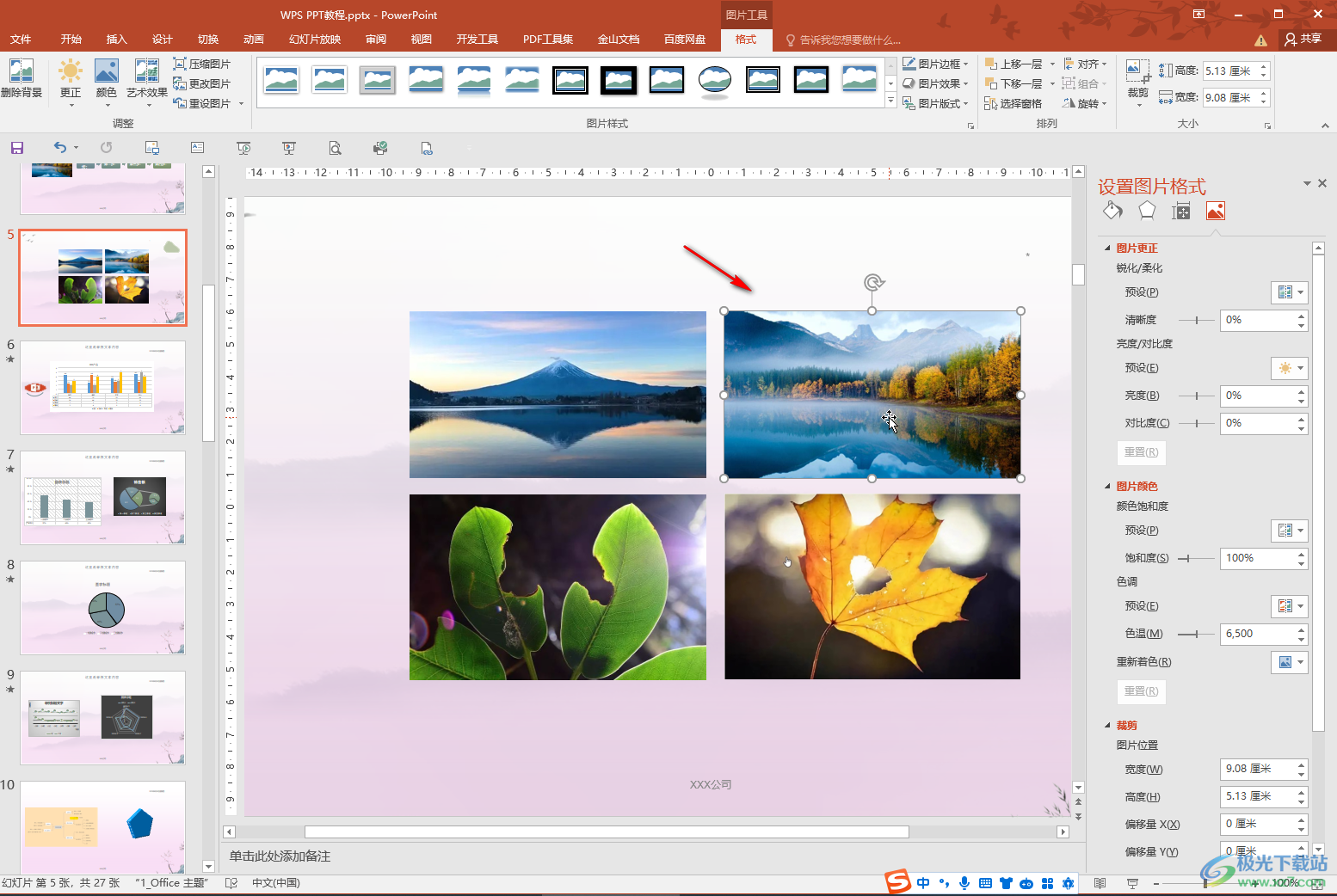Adjust the Brightness (亮度) slider
The width and height of the screenshot is (1337, 896).
pyautogui.click(x=1197, y=396)
